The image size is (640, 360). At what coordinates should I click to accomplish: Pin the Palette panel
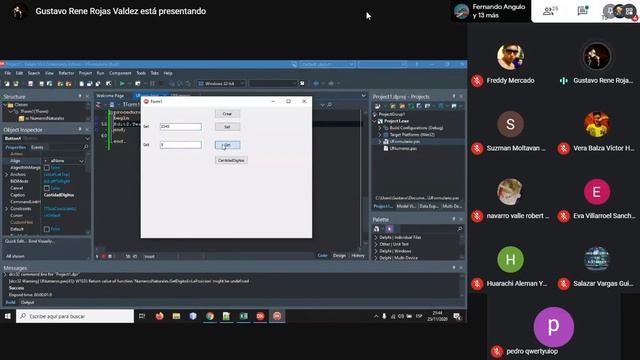(x=453, y=219)
